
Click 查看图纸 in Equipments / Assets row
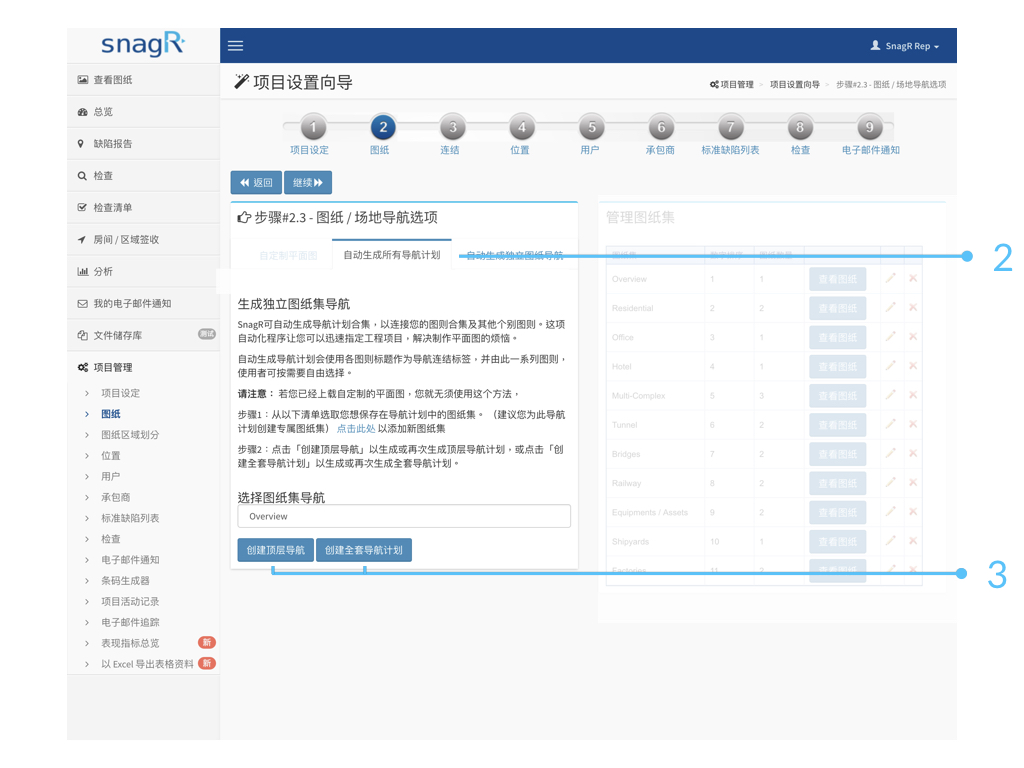[x=838, y=513]
